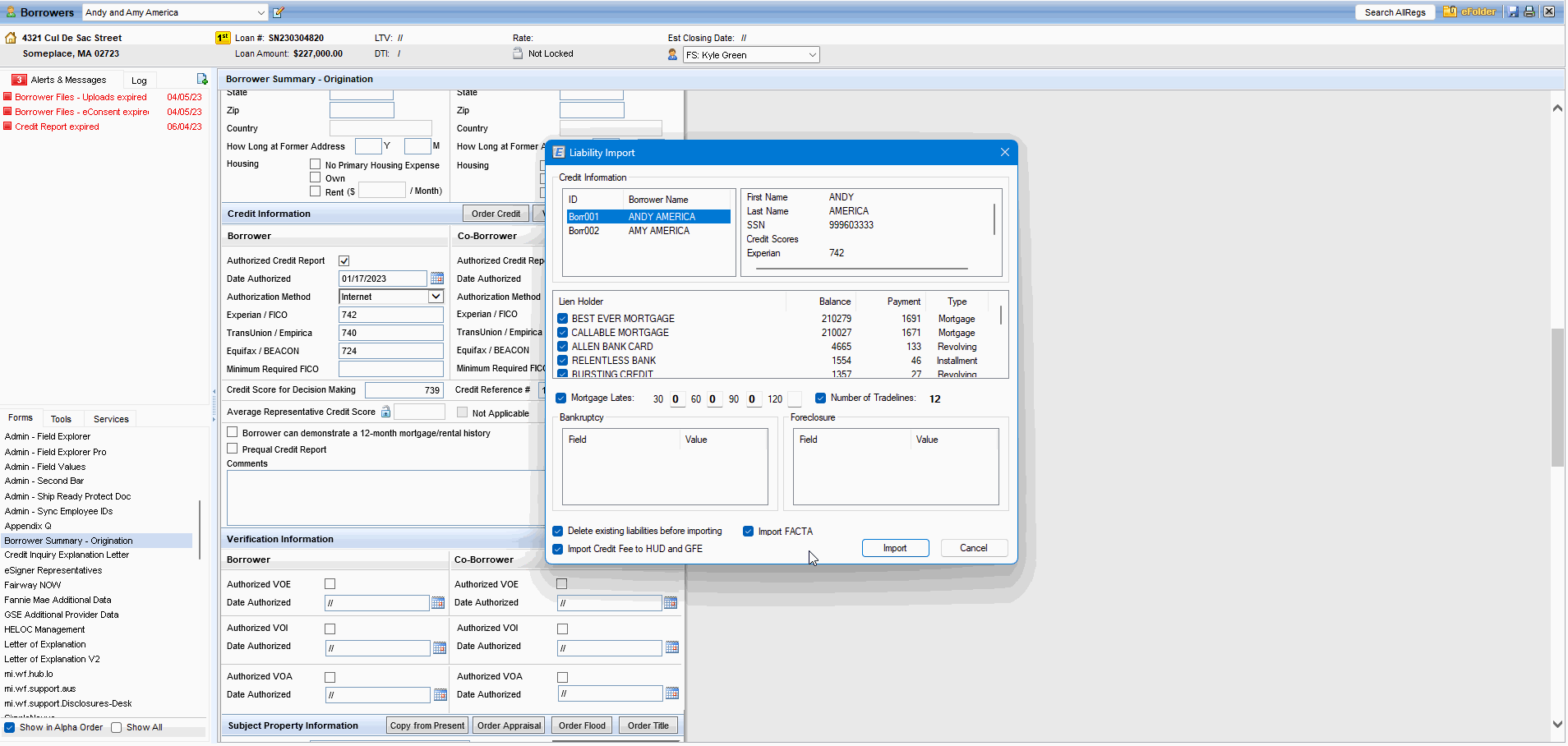The width and height of the screenshot is (1568, 746).
Task: Click the lock icon beside Average Representative Credit Score
Action: click(385, 412)
